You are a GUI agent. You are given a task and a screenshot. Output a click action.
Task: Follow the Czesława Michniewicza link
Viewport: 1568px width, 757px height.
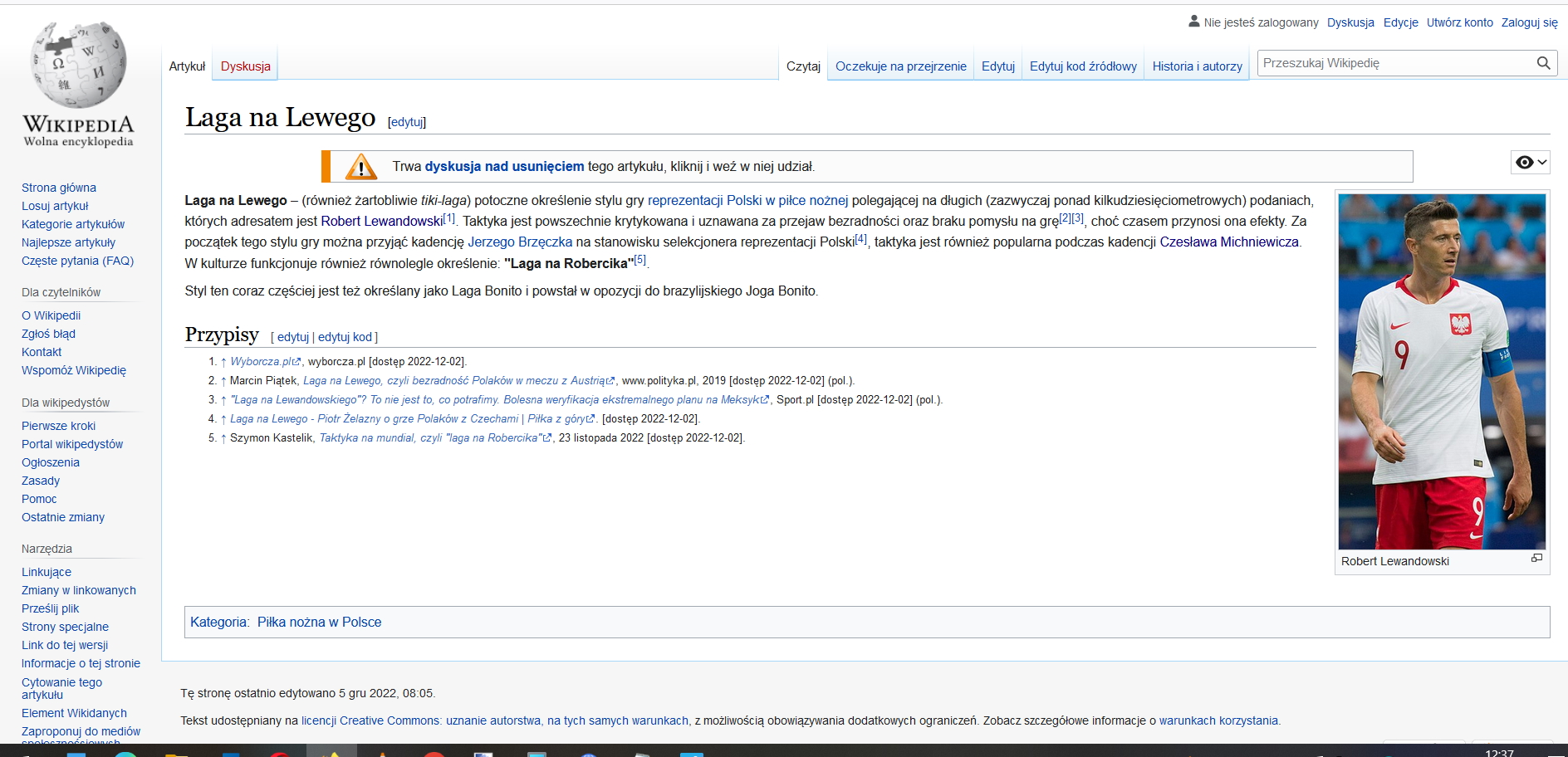coord(1229,242)
